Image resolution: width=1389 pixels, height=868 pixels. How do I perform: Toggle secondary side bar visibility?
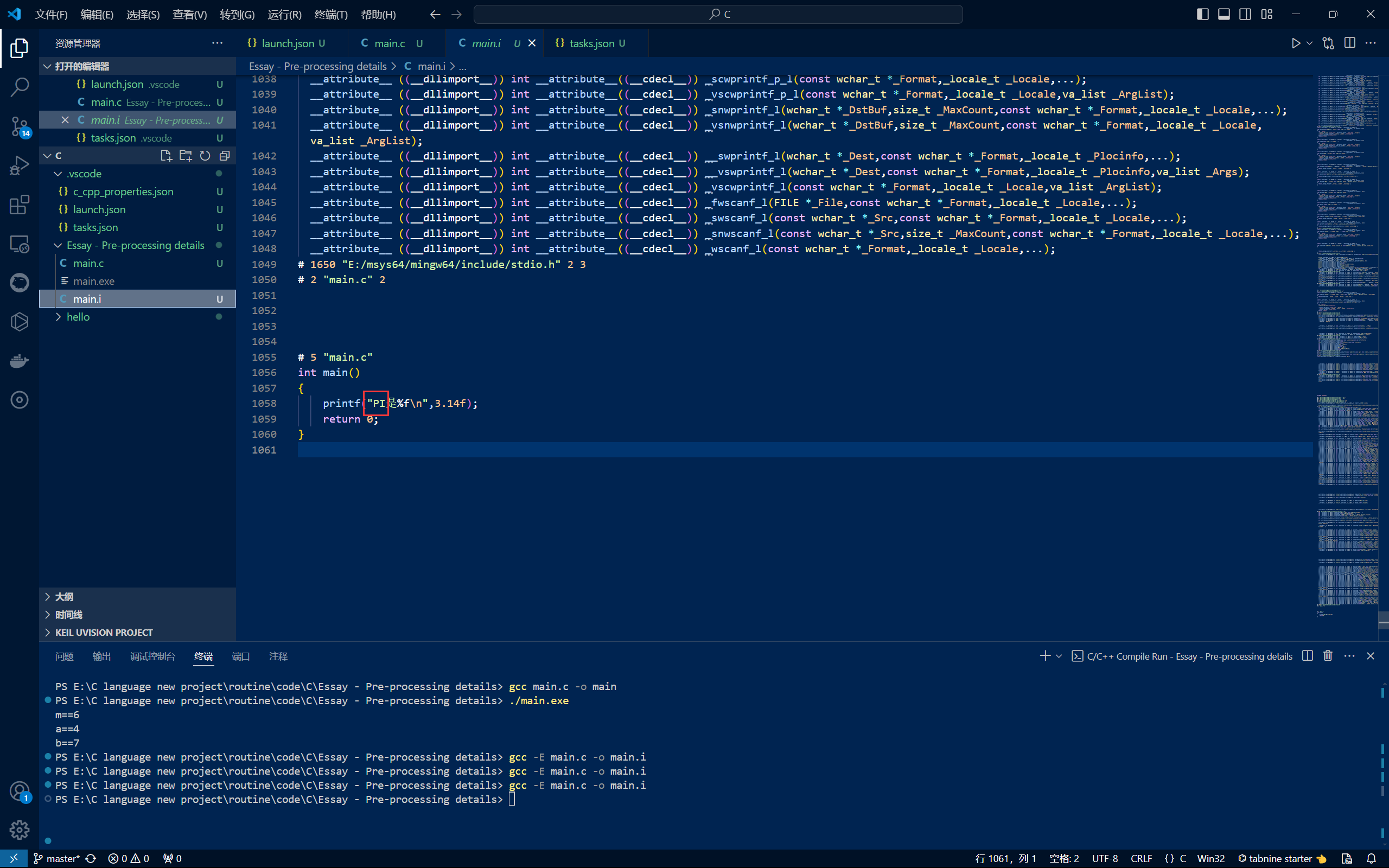click(1245, 14)
